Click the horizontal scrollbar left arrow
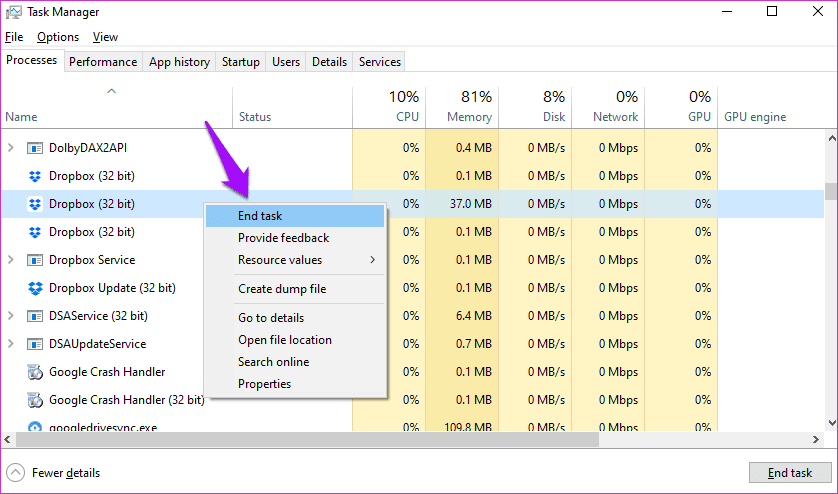The image size is (838, 494). point(7,439)
